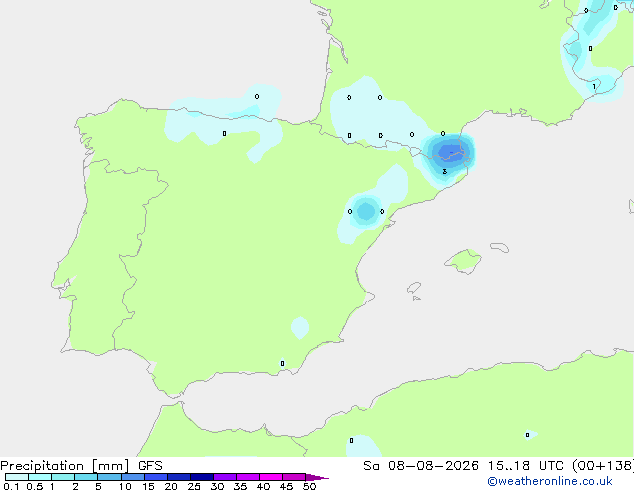Viewport: 634px width, 490px height.
Task: Click legend label '25'
Action: point(194,486)
